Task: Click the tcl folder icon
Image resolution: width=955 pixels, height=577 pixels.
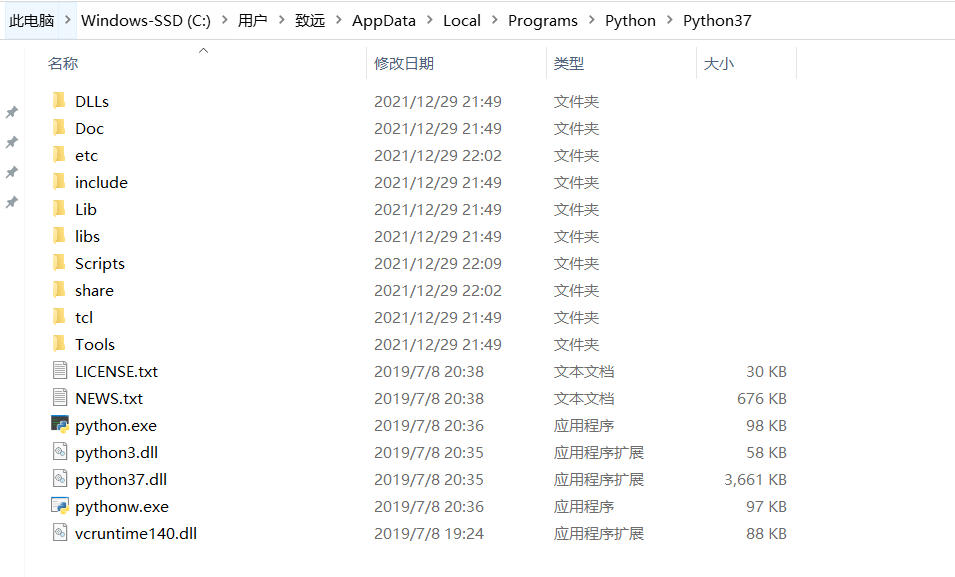Action: point(59,316)
